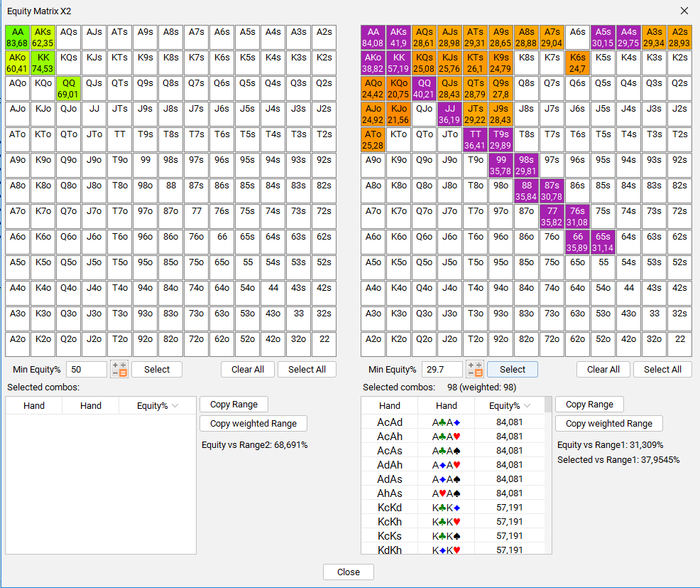The width and height of the screenshot is (700, 588).
Task: Click the 'Equity vs Range2: 68,691%' text
Action: click(x=254, y=445)
